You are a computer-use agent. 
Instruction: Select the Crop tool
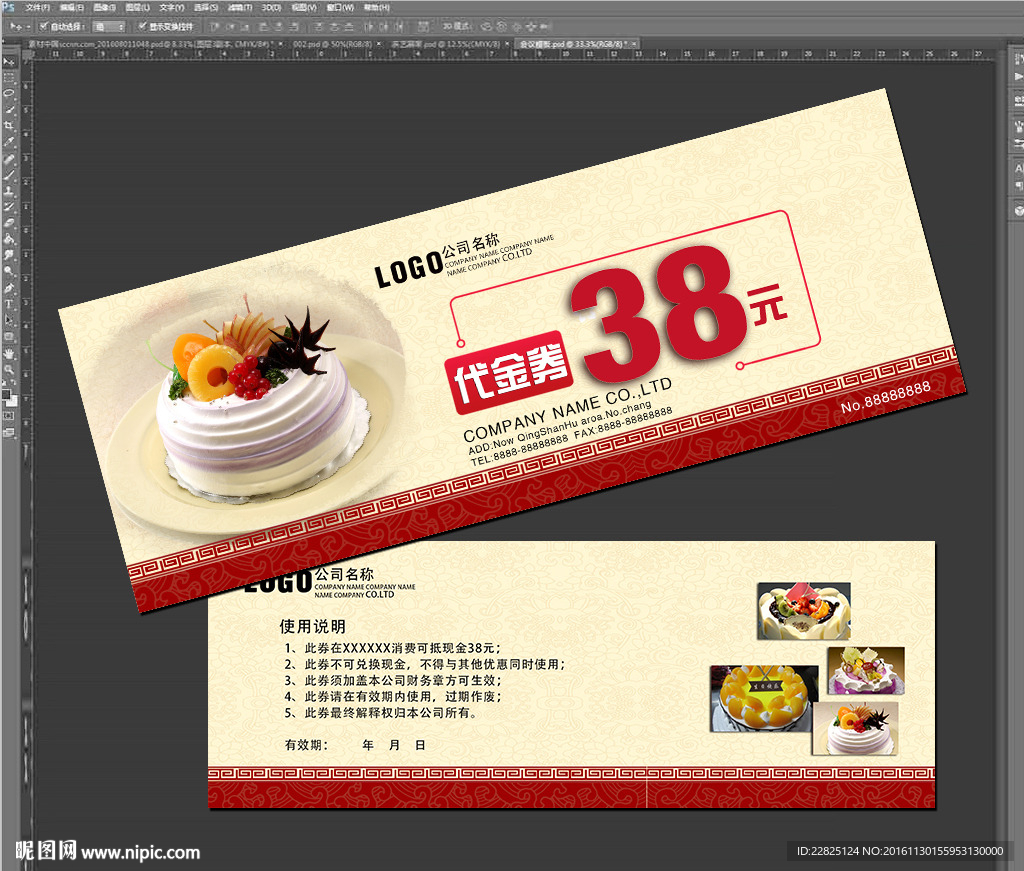click(x=9, y=124)
